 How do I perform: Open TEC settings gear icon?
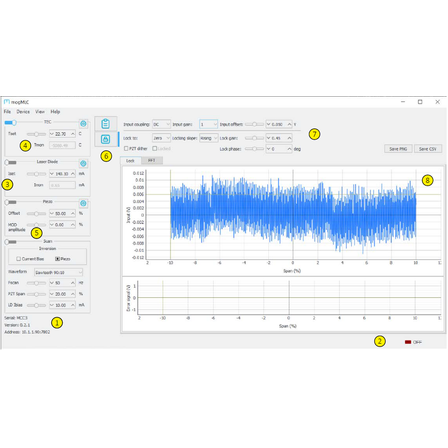click(x=83, y=124)
